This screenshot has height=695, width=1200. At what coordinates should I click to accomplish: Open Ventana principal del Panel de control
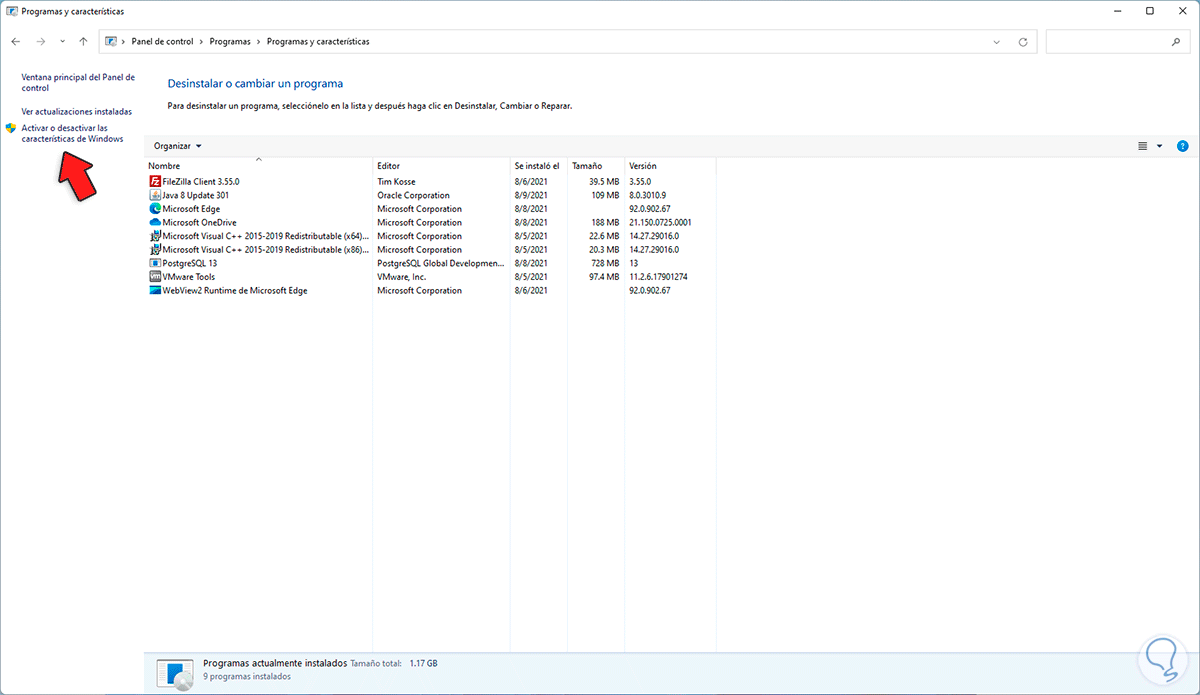coord(78,82)
